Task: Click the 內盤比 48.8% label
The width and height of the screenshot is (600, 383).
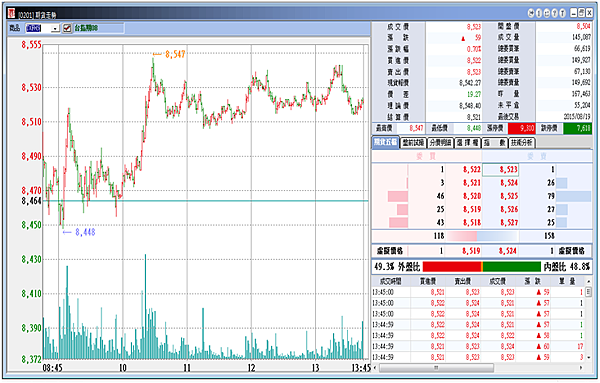Action: (566, 267)
